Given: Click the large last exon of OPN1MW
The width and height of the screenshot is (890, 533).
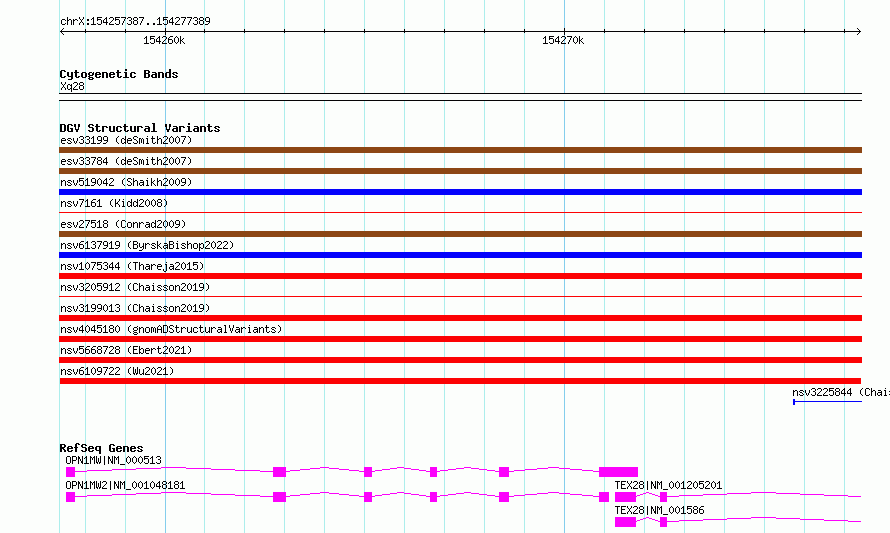Looking at the screenshot, I should [x=619, y=472].
